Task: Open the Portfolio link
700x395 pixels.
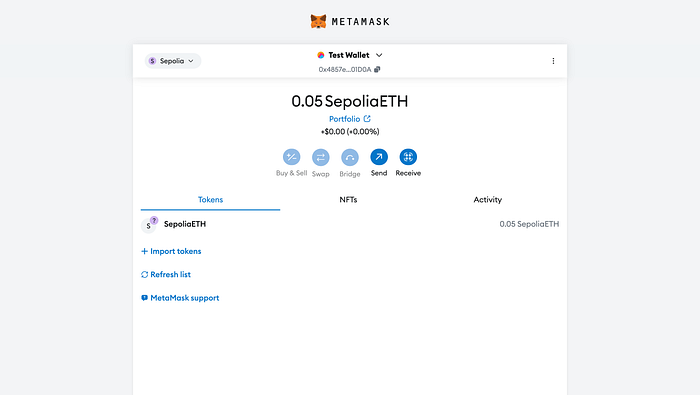Action: pyautogui.click(x=350, y=119)
